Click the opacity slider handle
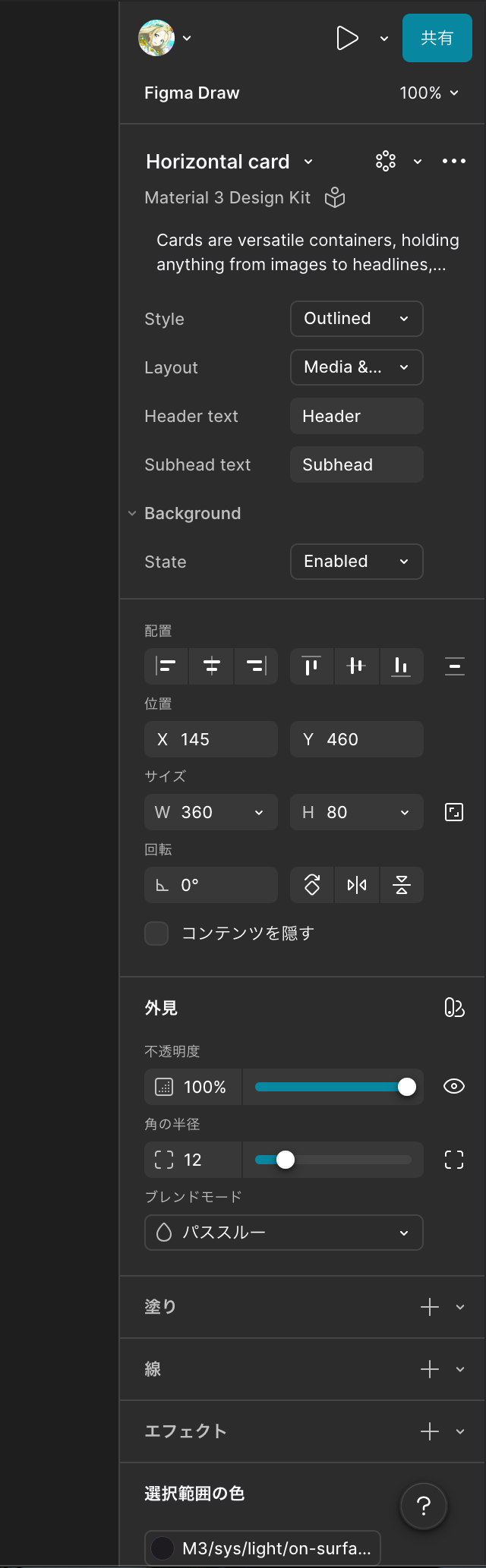The image size is (486, 1568). (407, 1087)
